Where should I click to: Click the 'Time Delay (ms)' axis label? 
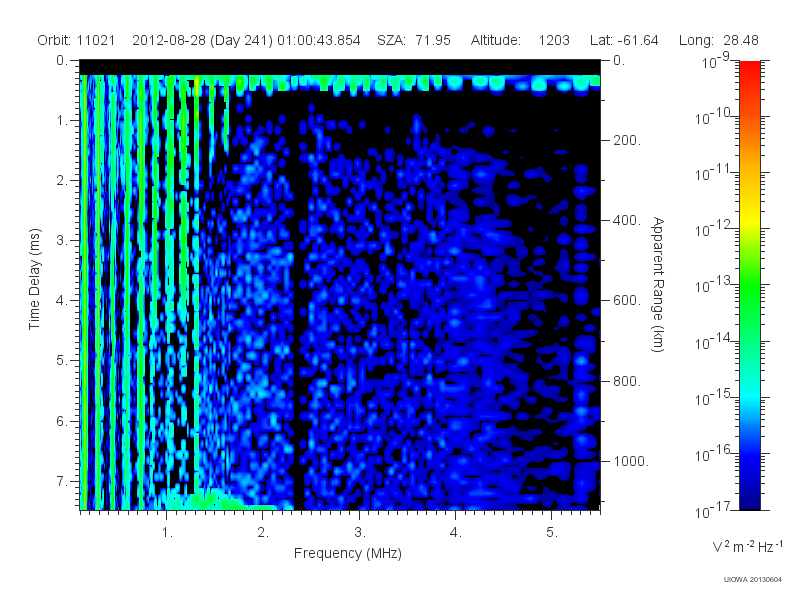[34, 279]
